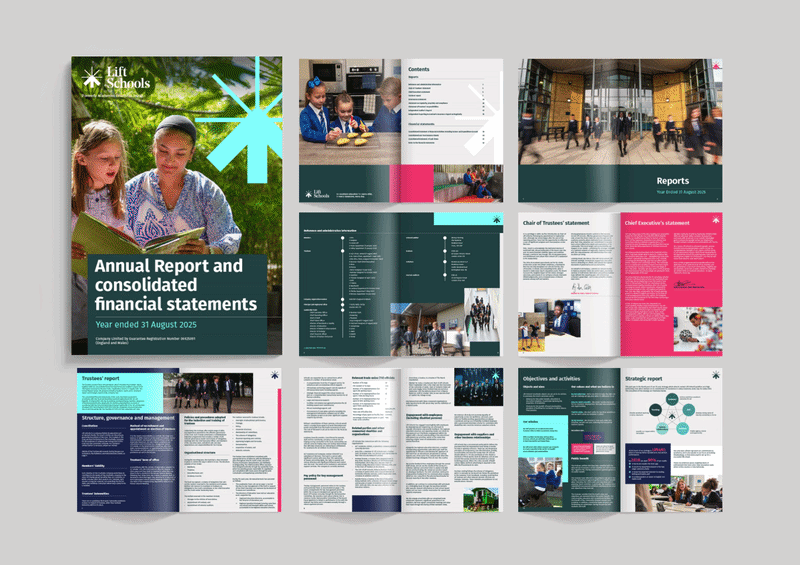Viewport: 800px width, 565px height.
Task: Select the 'Year ended 31 August 2025' cover subtitle
Action: click(x=146, y=325)
